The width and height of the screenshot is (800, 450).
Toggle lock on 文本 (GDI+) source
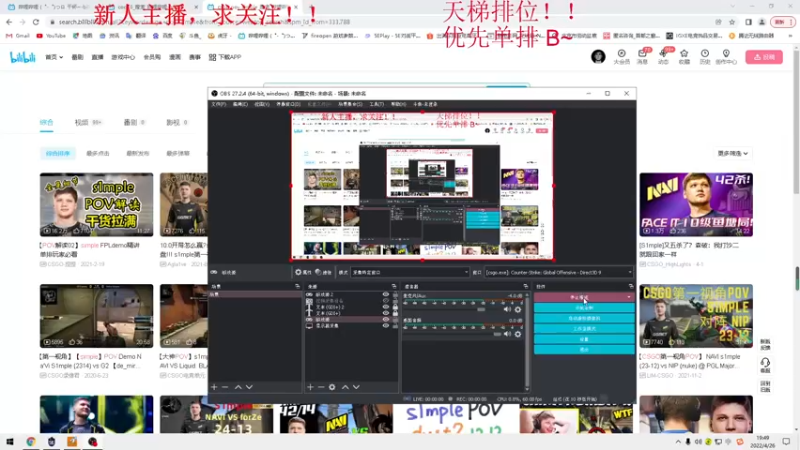395,313
